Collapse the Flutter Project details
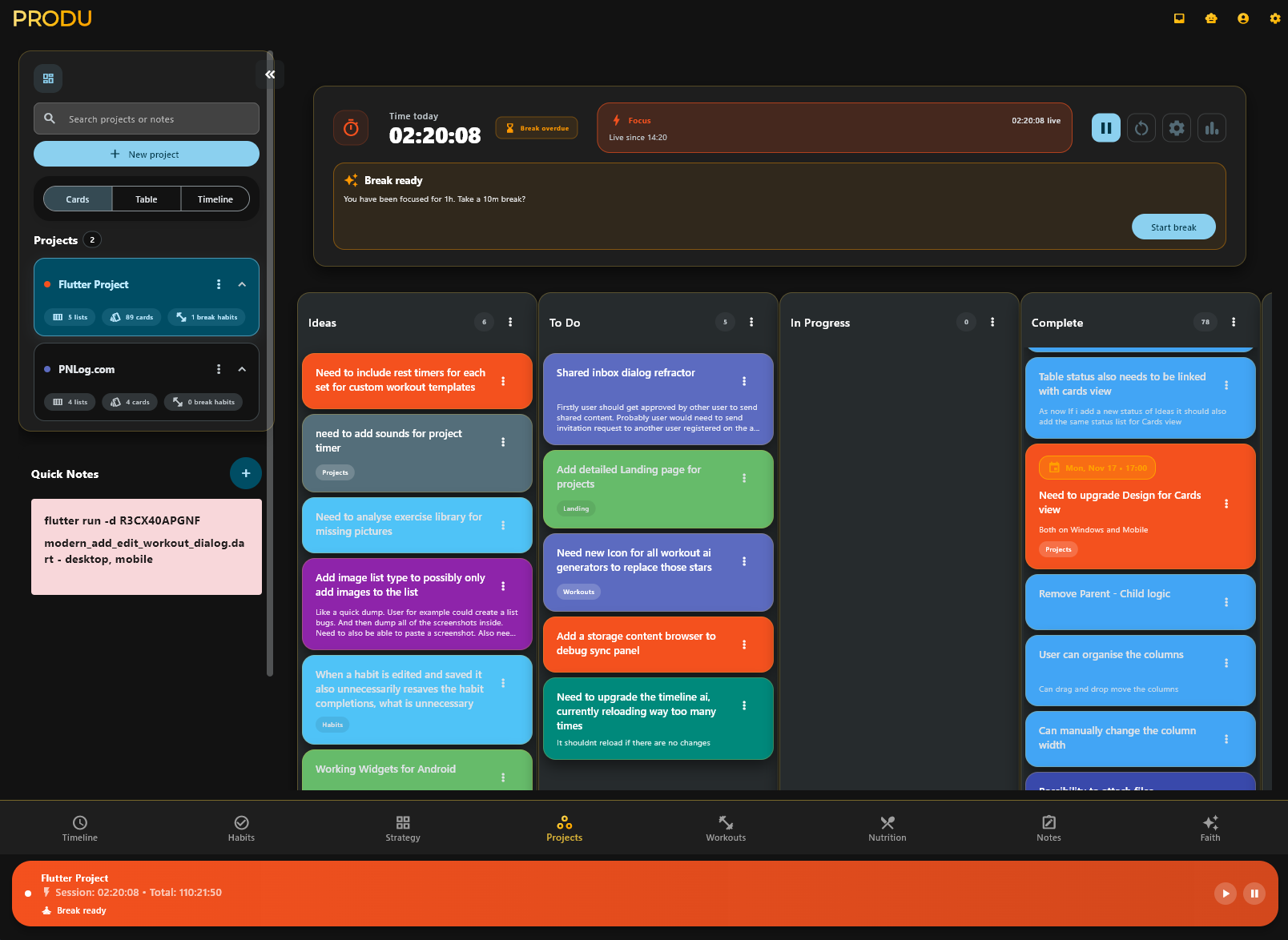1288x940 pixels. pos(242,283)
